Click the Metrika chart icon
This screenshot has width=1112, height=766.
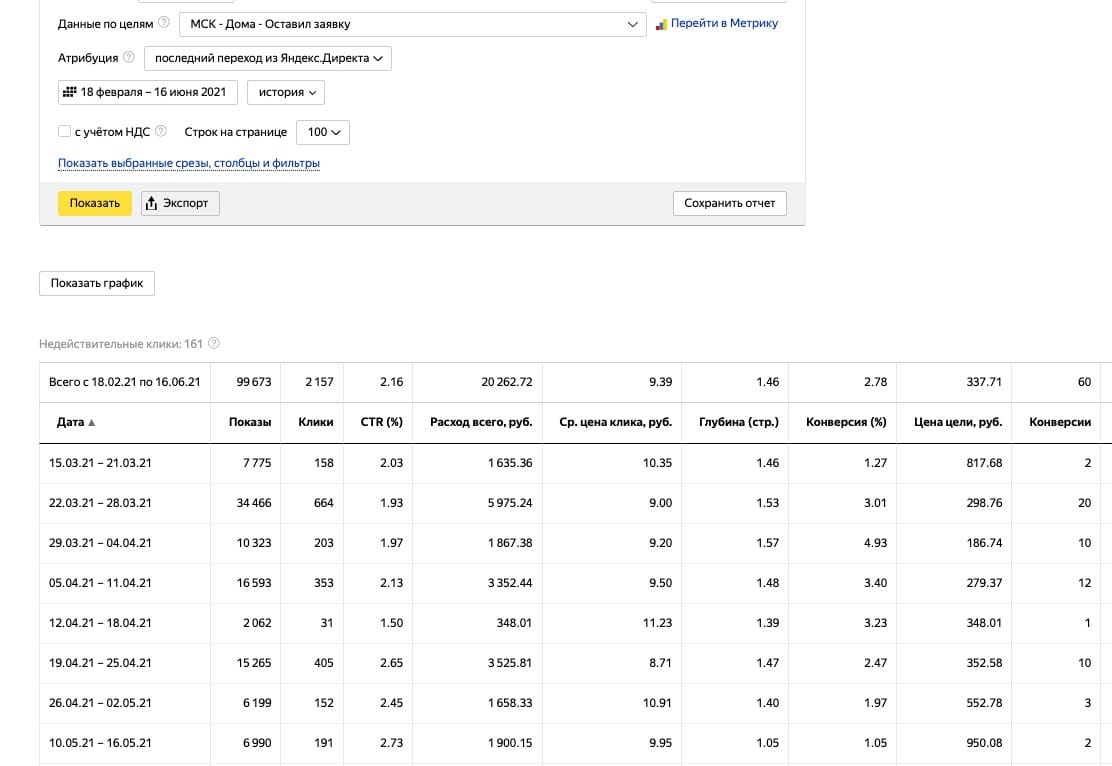(x=661, y=24)
